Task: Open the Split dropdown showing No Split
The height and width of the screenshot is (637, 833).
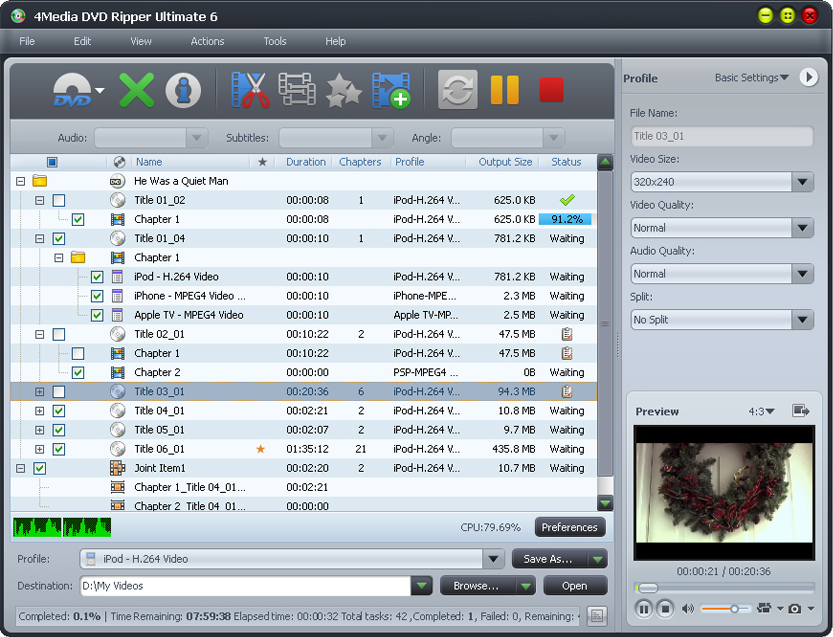Action: coord(721,320)
